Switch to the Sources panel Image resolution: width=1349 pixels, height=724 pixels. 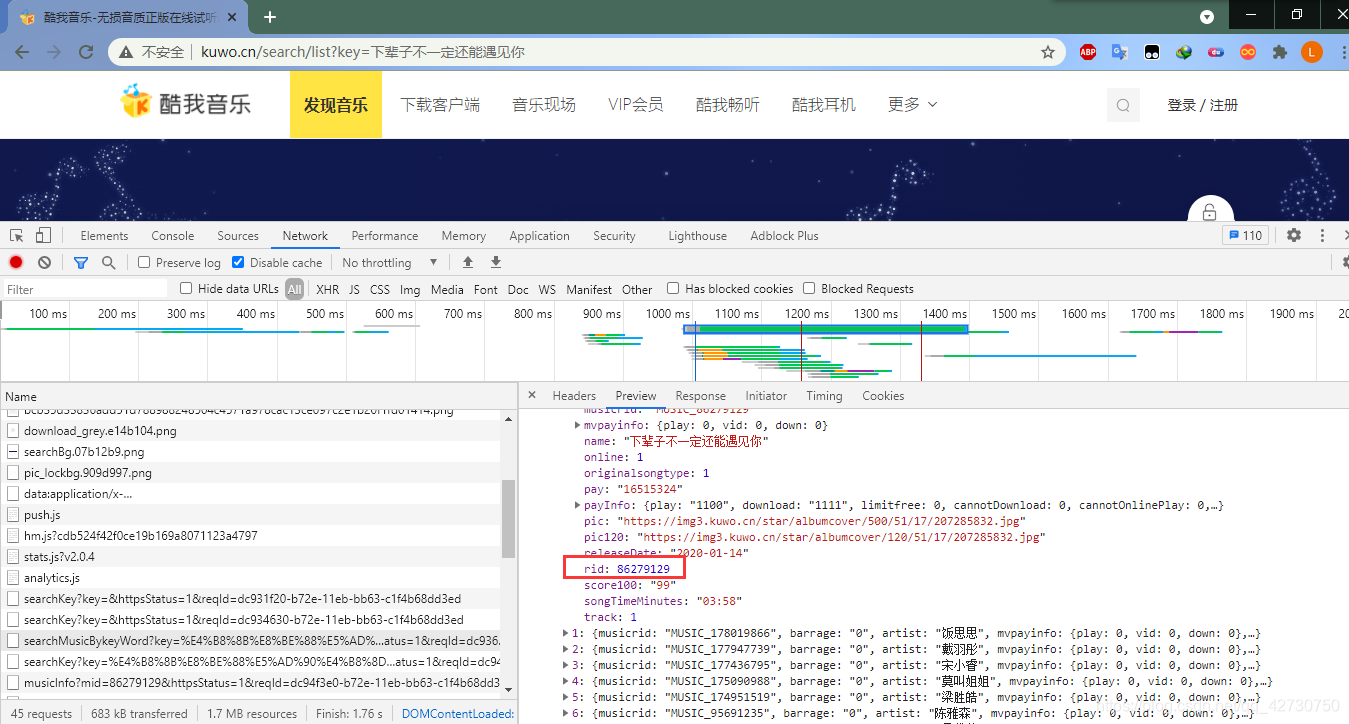tap(238, 236)
